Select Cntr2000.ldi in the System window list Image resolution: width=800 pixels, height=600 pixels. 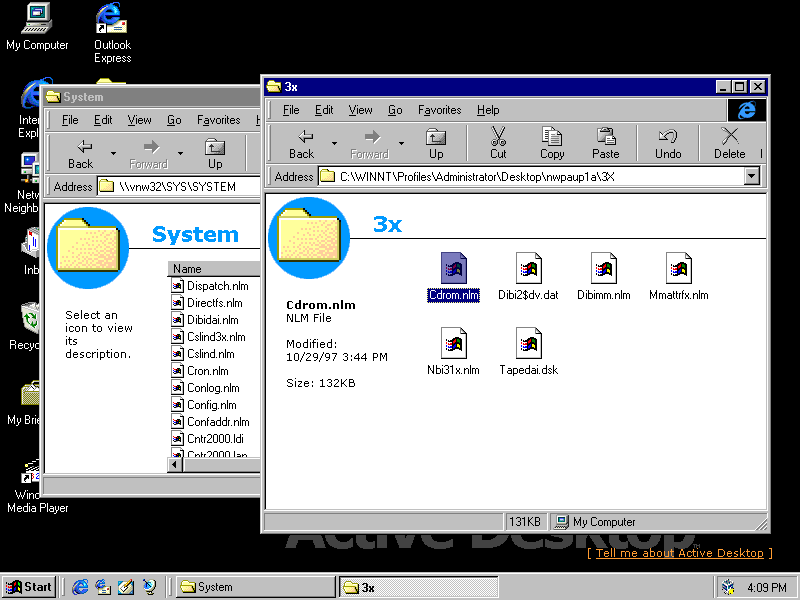coord(207,439)
